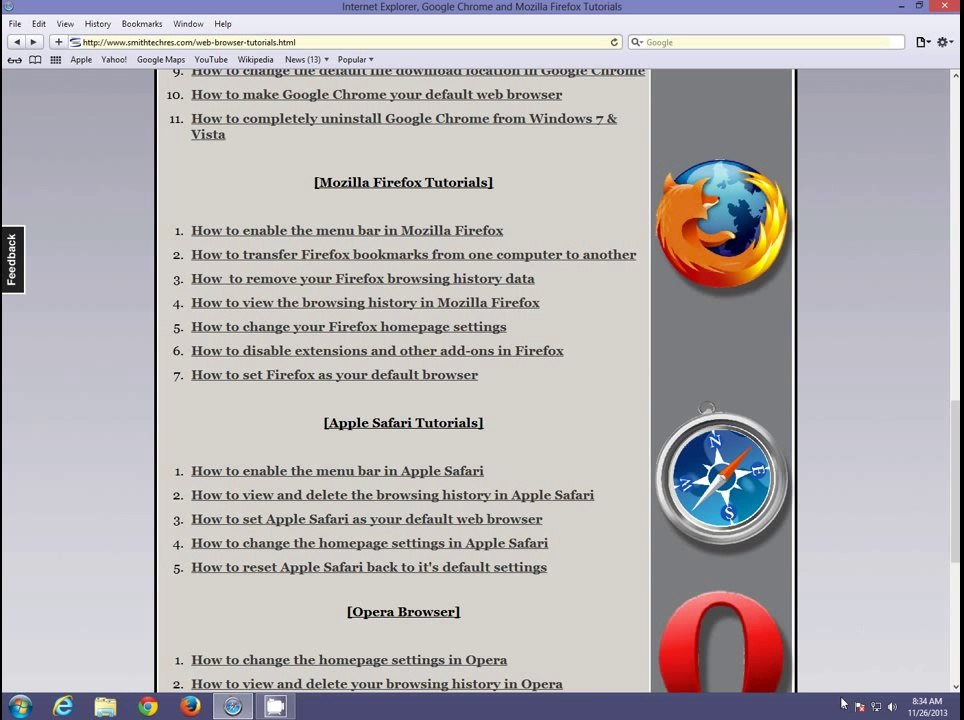The image size is (964, 720).
Task: Click the search magnifier dropdown icon
Action: coord(637,42)
